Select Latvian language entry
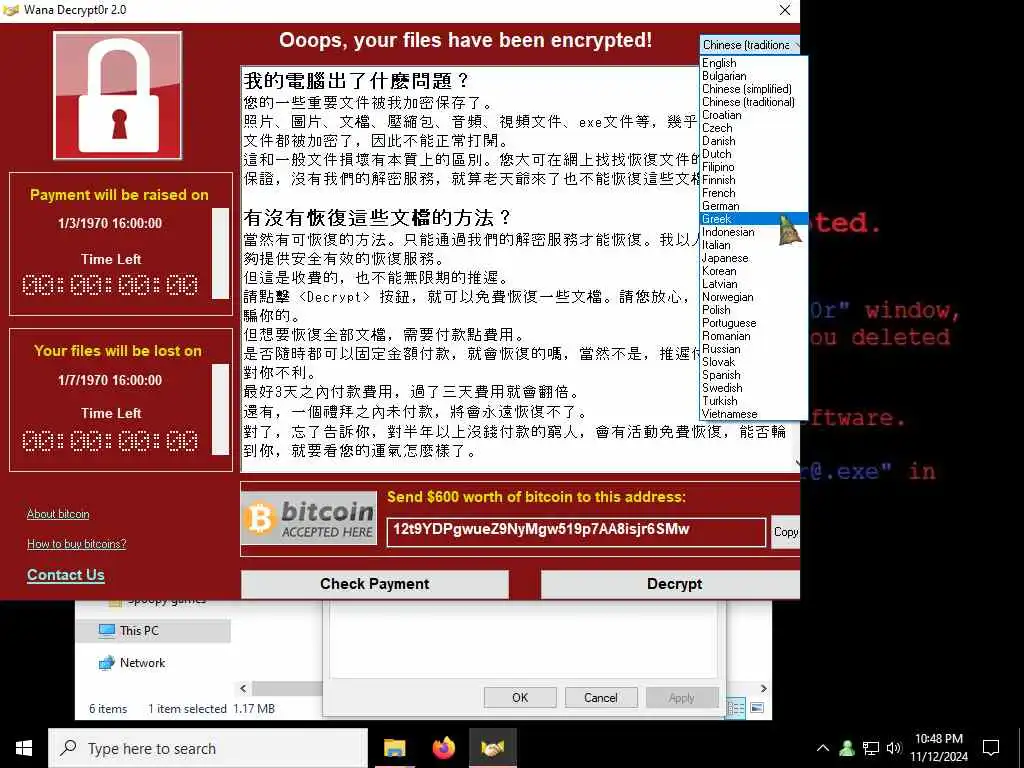The image size is (1024, 768). tap(754, 284)
